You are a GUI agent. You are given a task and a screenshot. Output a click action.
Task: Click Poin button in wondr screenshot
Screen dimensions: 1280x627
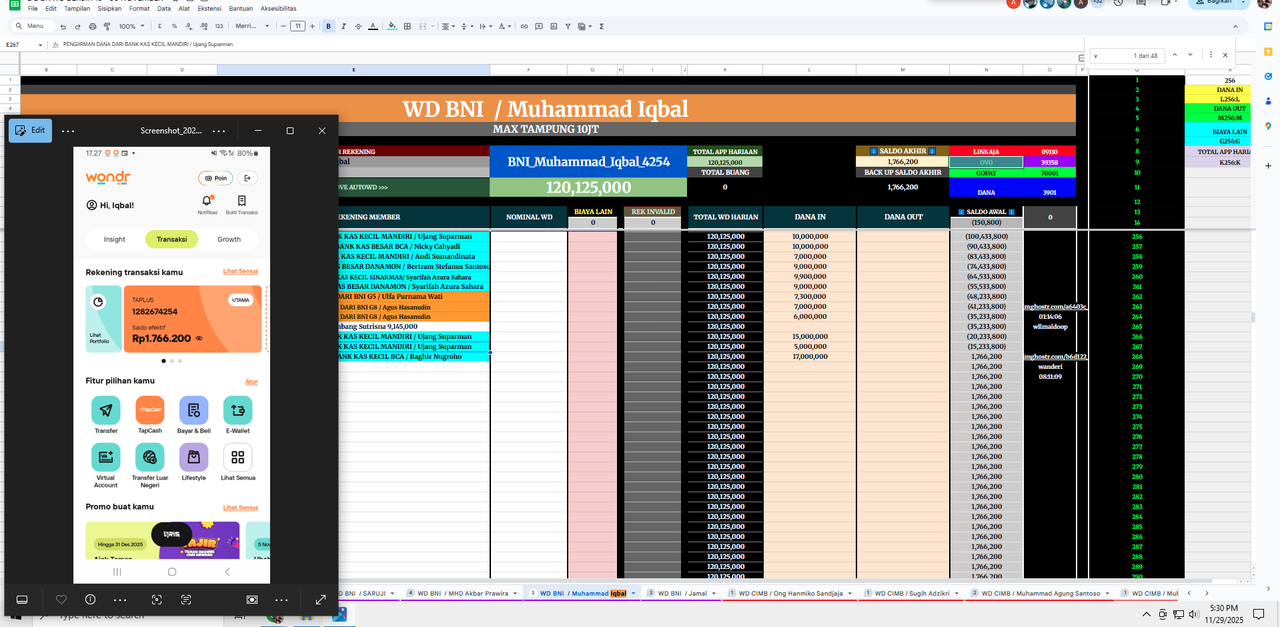(x=216, y=178)
